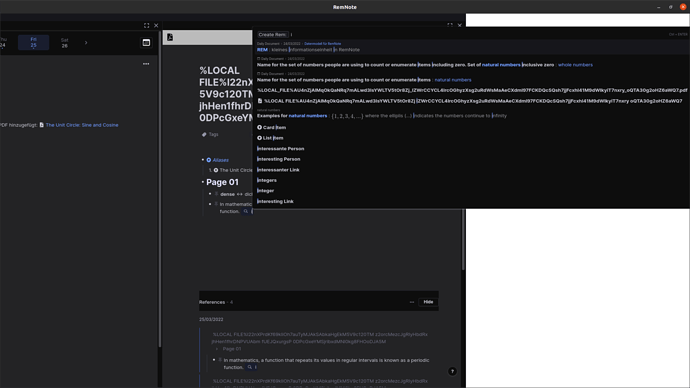Expand the Page 01 breadcrumb arrow in References
690x388 pixels.
(x=217, y=349)
